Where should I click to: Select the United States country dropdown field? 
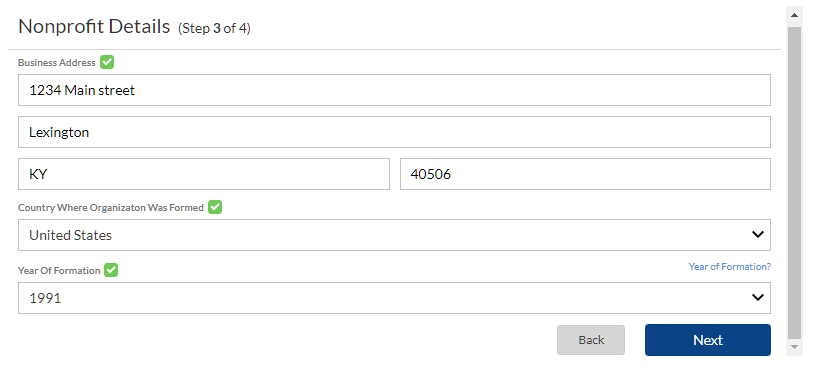(394, 235)
